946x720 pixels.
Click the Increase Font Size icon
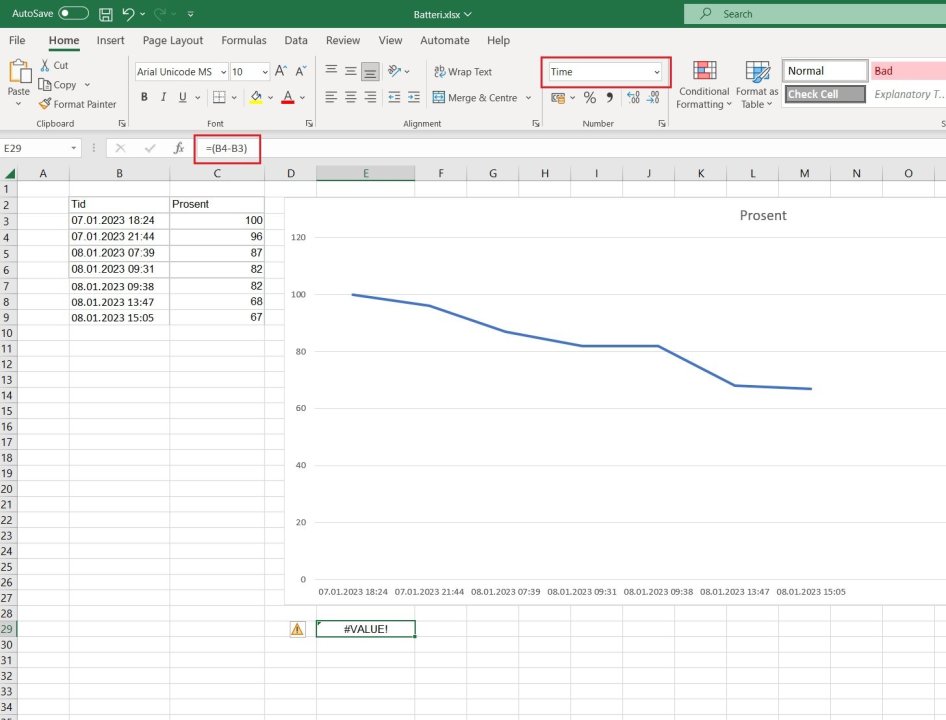click(x=281, y=72)
